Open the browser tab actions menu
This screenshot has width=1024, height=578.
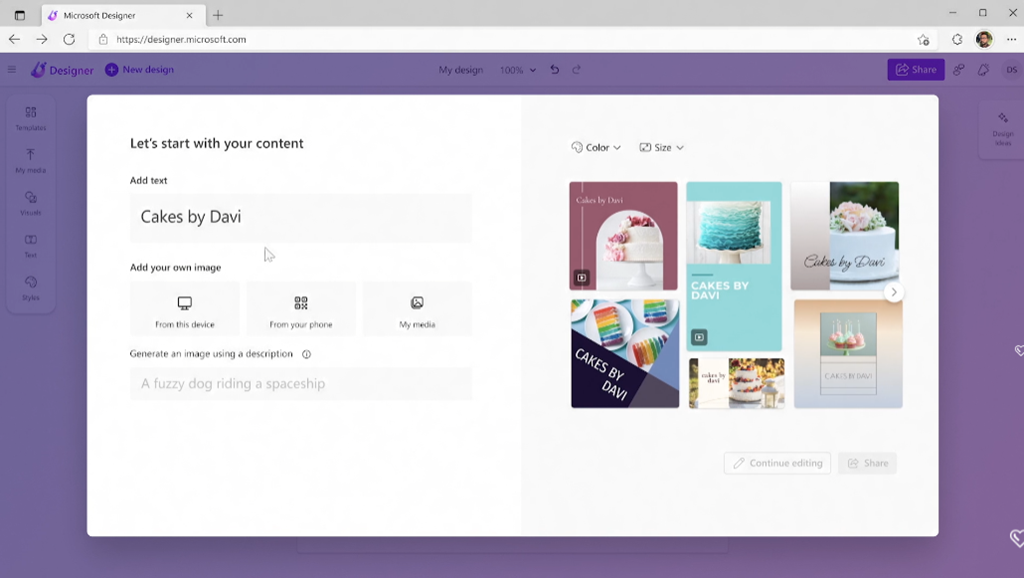20,15
